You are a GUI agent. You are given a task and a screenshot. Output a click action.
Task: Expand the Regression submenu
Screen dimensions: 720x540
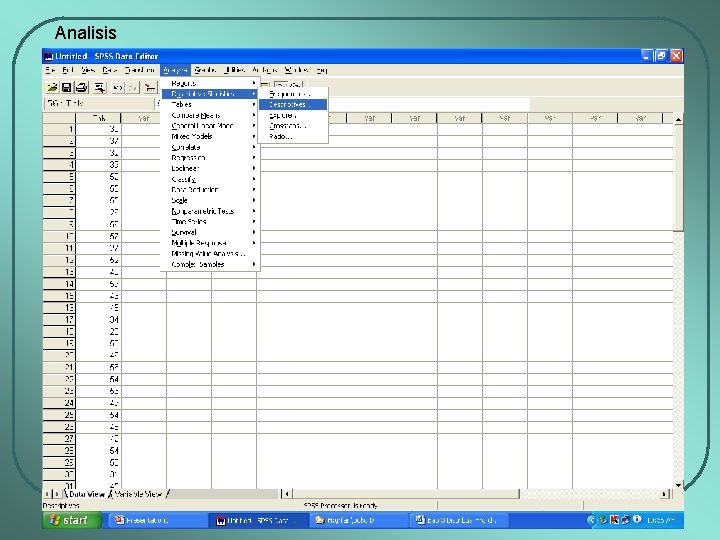(x=210, y=158)
